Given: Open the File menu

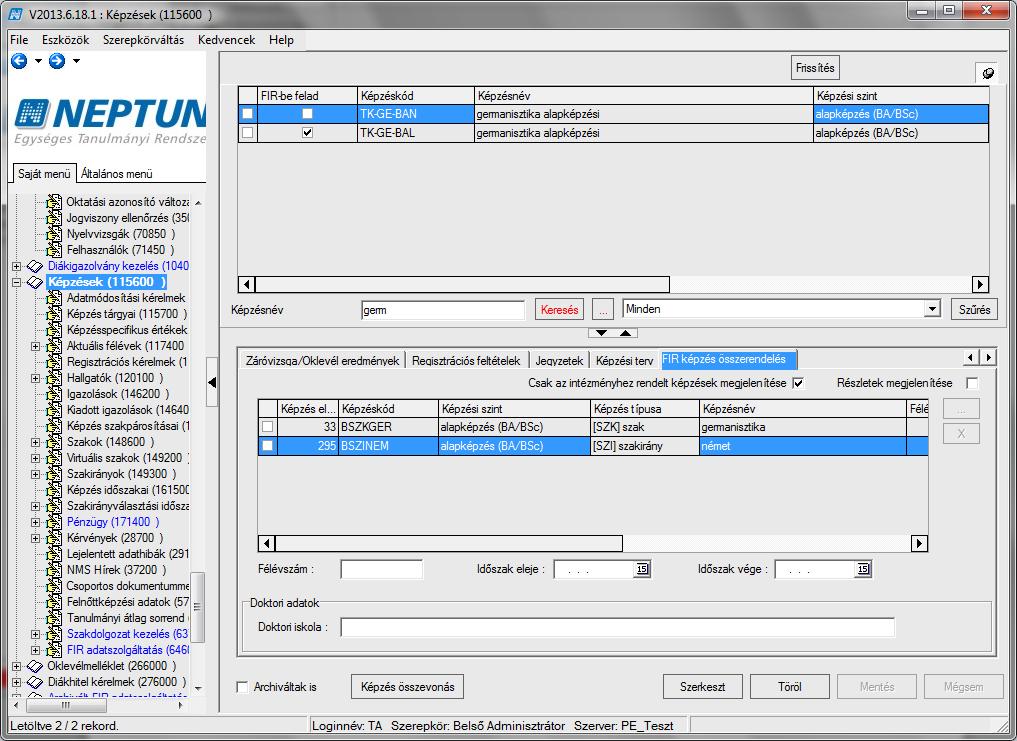Looking at the screenshot, I should (x=19, y=40).
